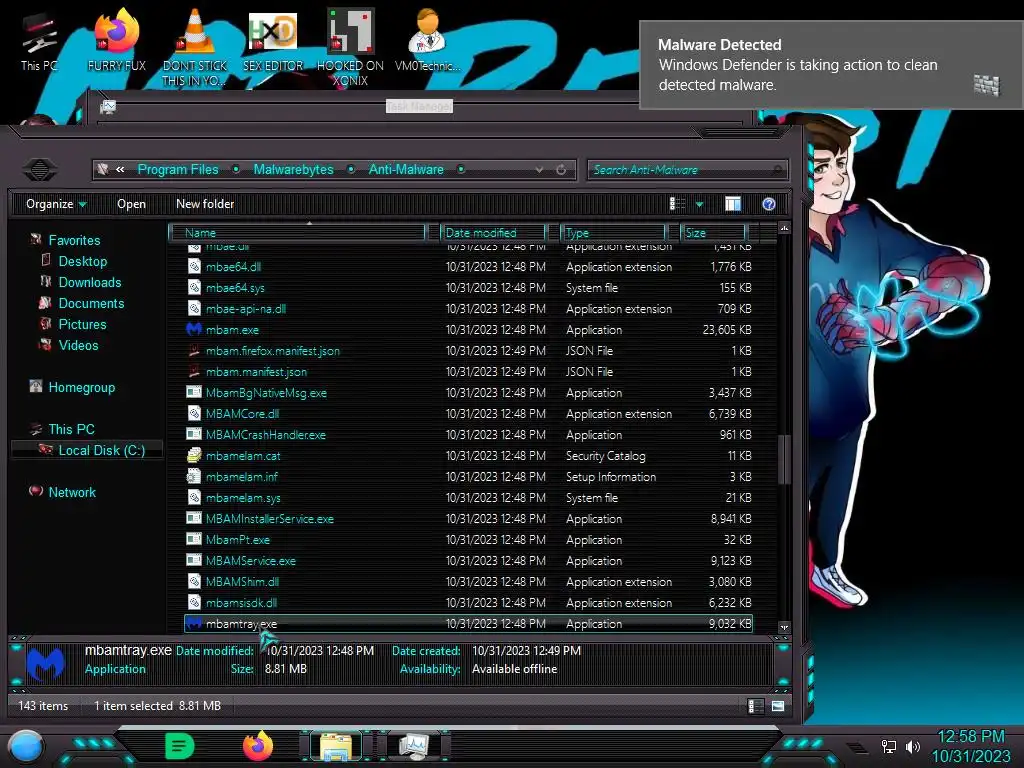
Task: Click Open in the command bar
Action: pos(131,204)
